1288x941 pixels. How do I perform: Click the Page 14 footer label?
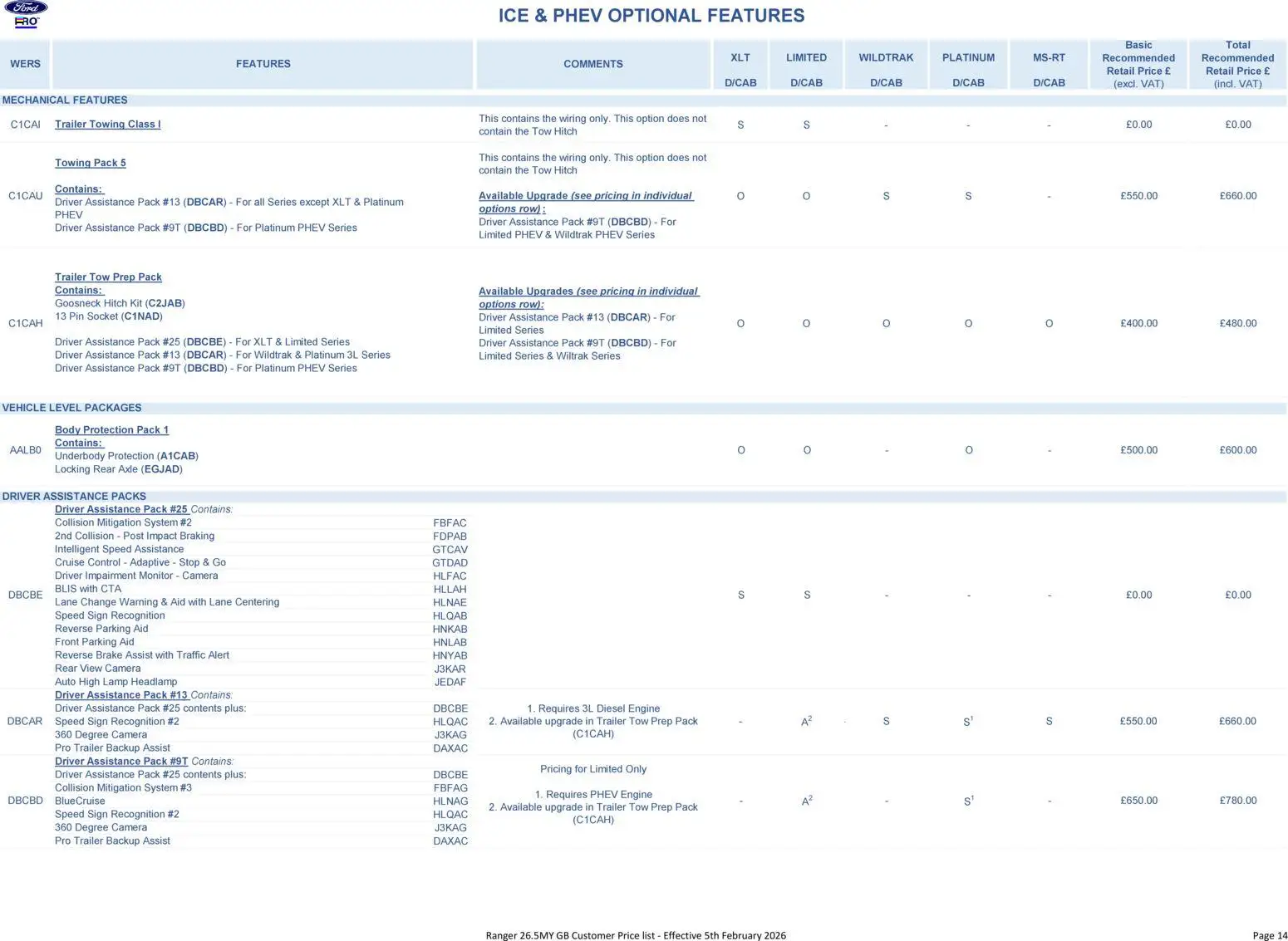(1269, 935)
